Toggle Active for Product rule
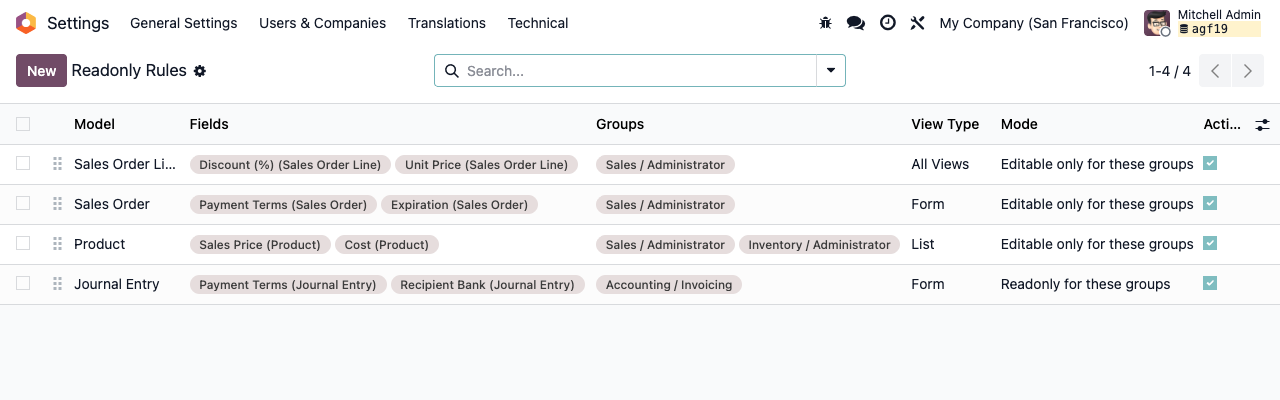 [1210, 243]
